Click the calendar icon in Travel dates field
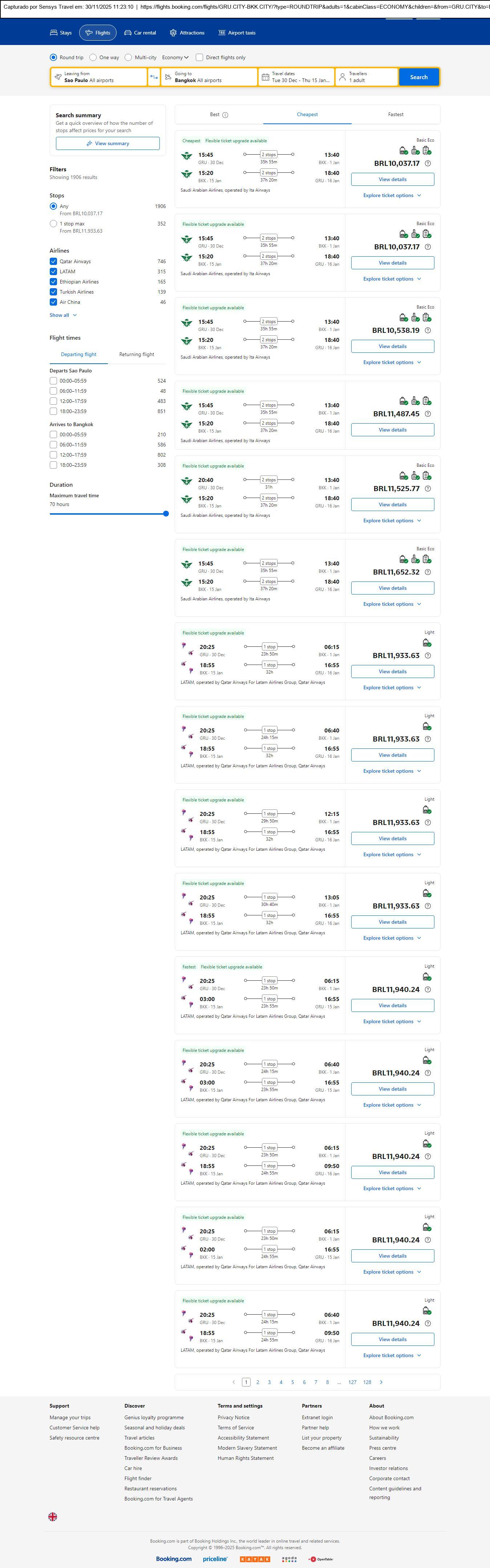Image resolution: width=490 pixels, height=1568 pixels. (265, 77)
